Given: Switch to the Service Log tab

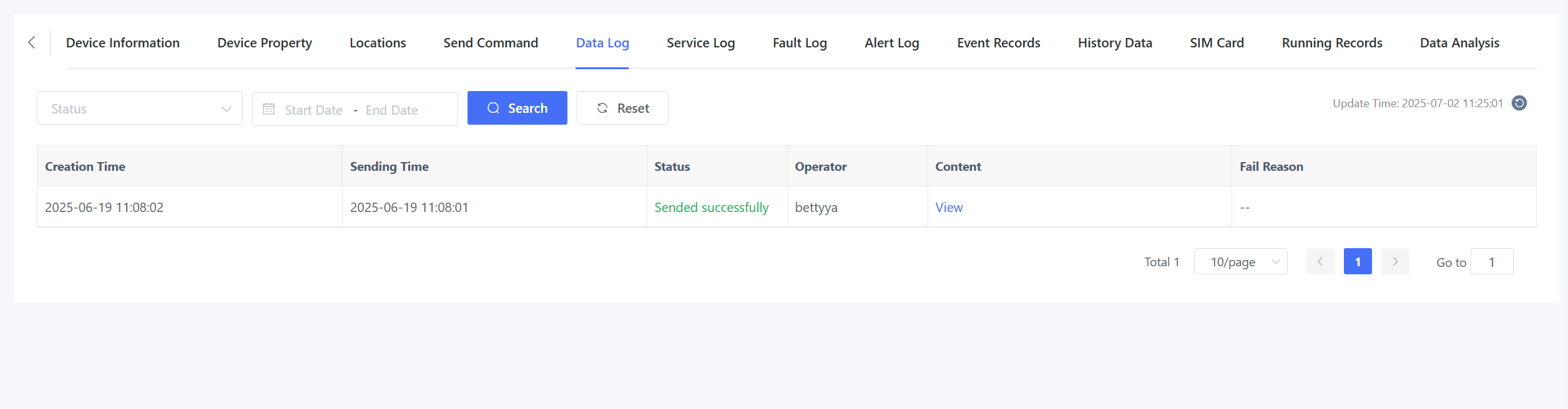Looking at the screenshot, I should tap(700, 43).
